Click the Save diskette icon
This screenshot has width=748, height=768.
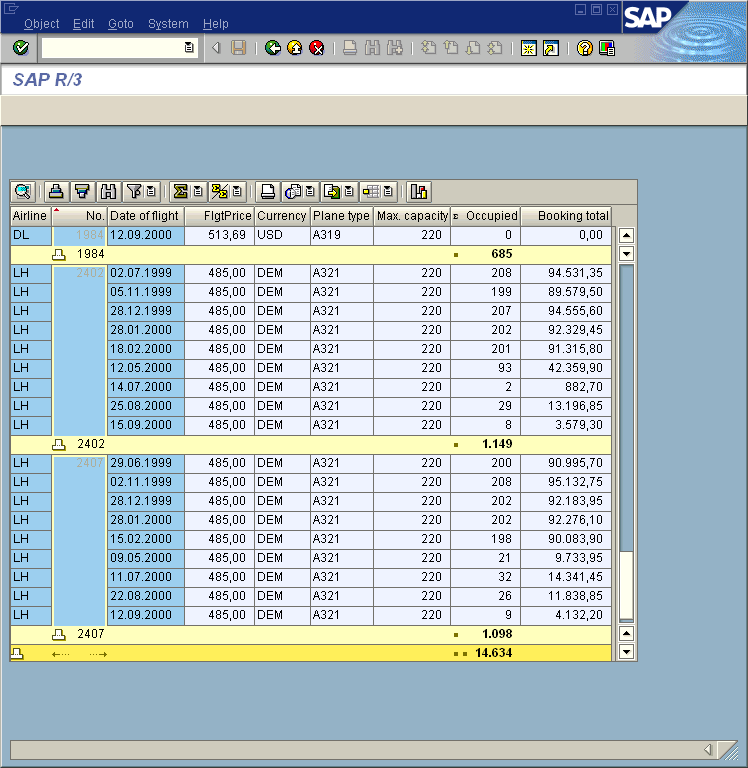pyautogui.click(x=239, y=48)
